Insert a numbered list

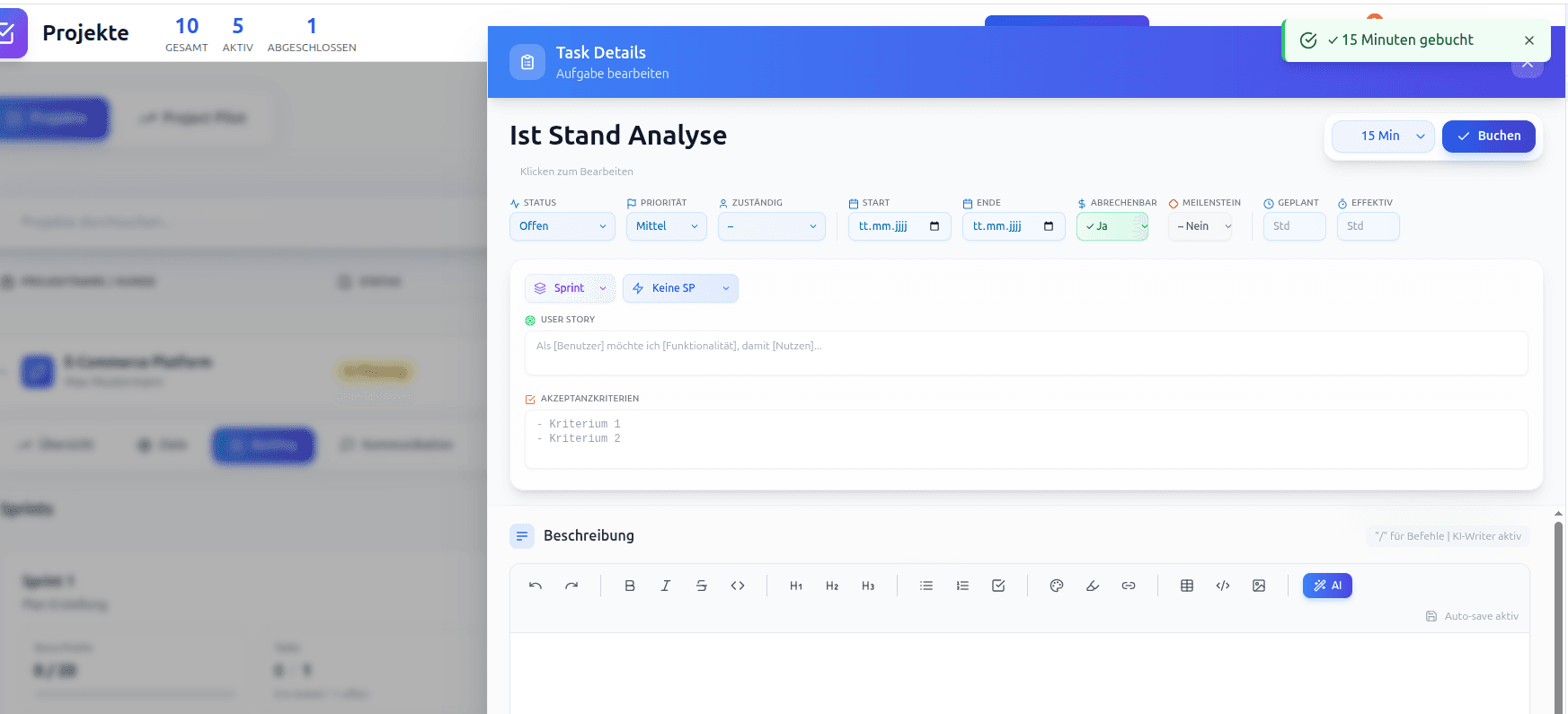[962, 586]
